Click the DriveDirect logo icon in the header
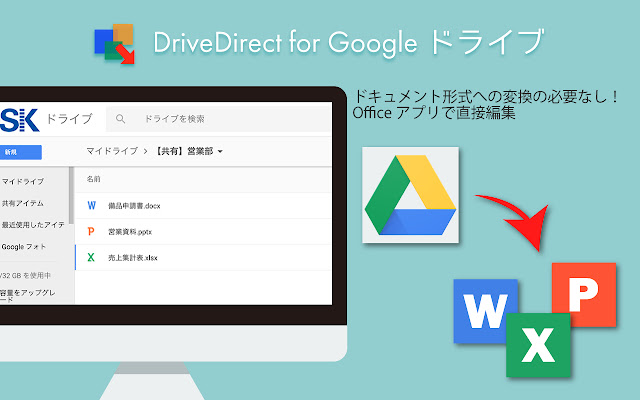 pos(114,44)
